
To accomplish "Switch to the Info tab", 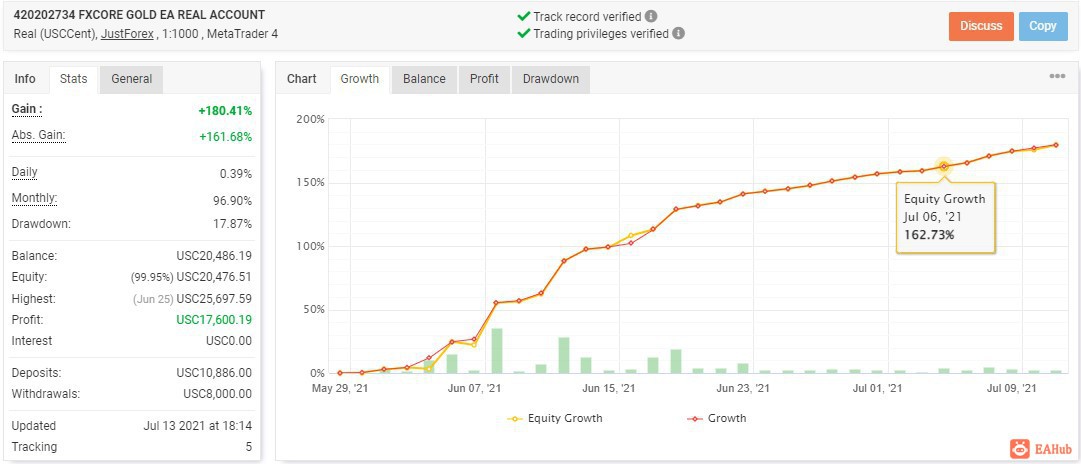I will click(x=25, y=79).
